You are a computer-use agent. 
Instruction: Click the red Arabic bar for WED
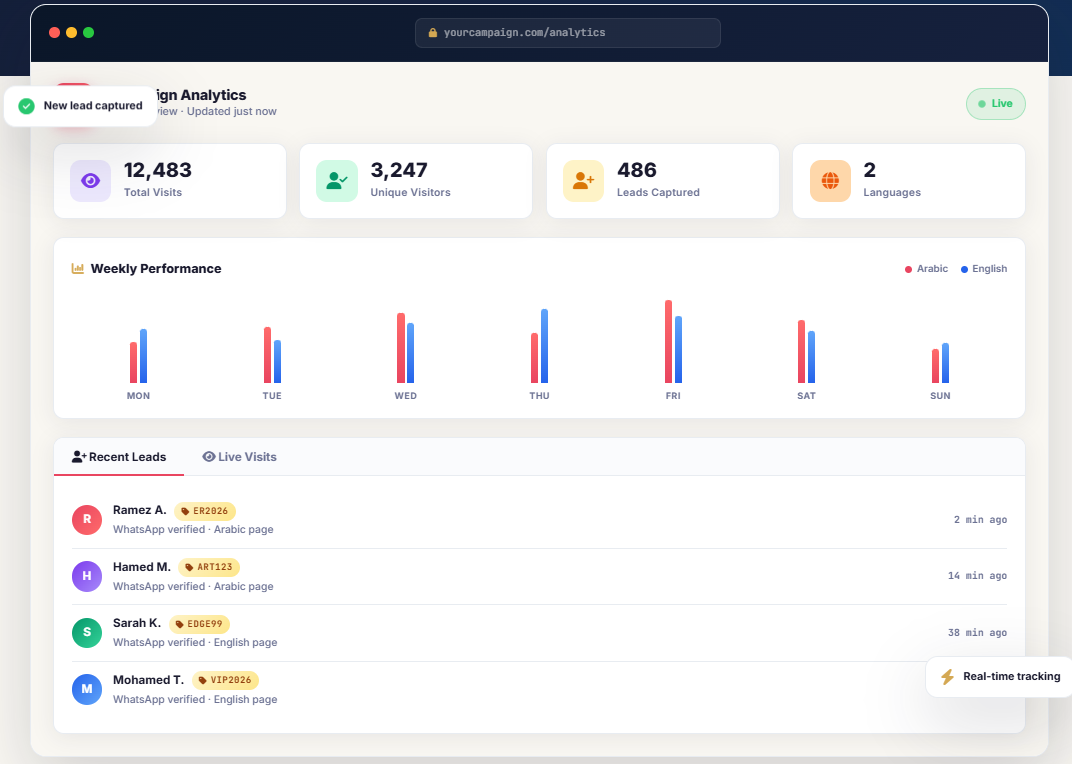point(401,348)
